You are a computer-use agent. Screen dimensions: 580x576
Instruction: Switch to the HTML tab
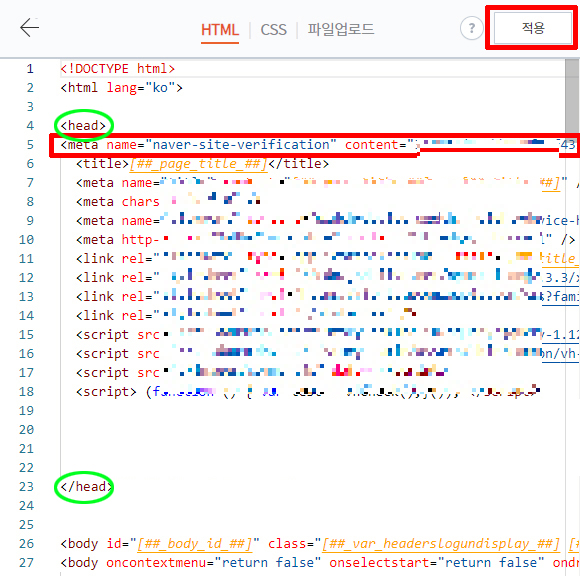coord(220,30)
